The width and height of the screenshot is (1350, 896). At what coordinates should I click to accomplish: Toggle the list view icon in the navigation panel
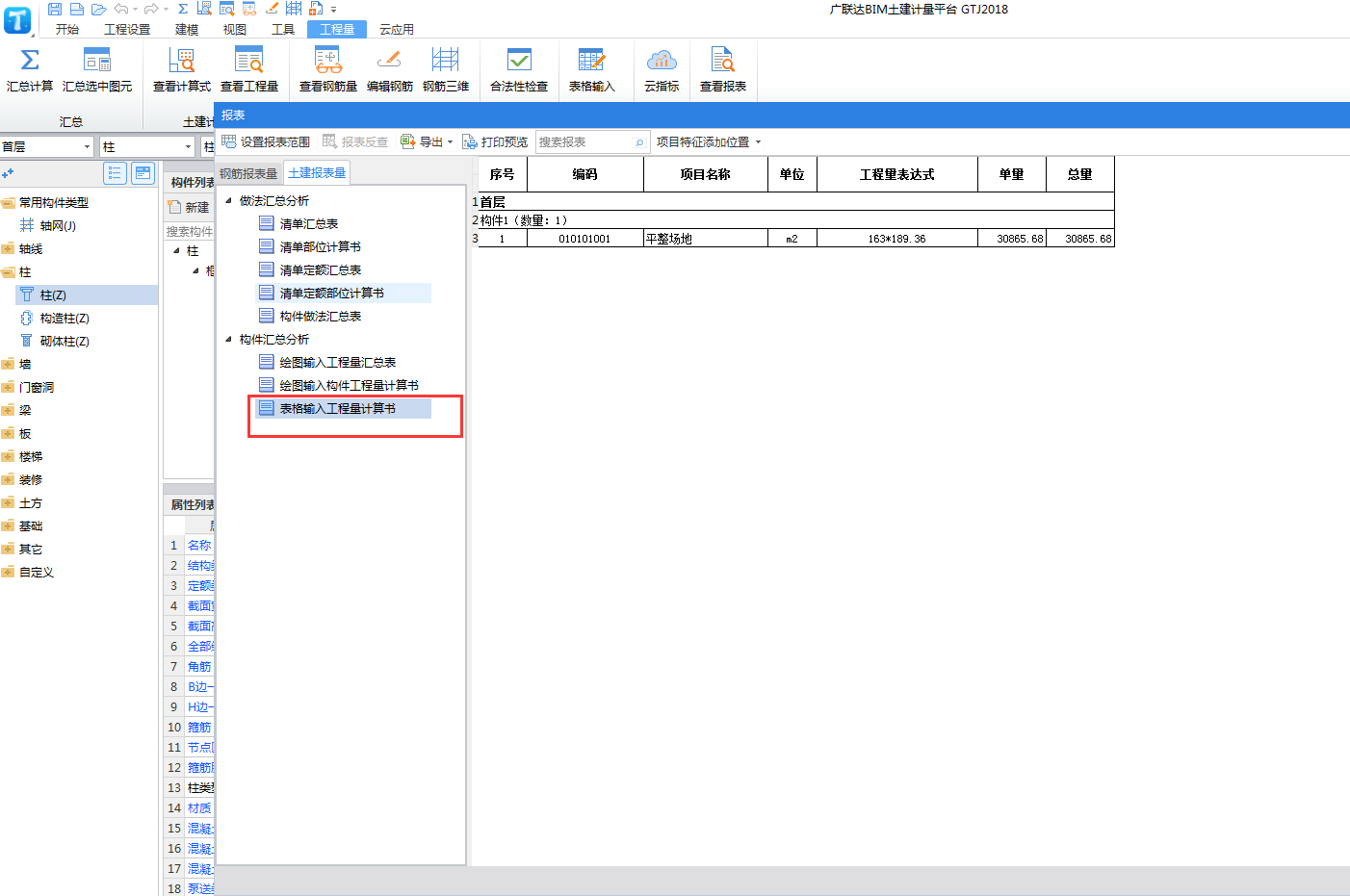tap(115, 173)
